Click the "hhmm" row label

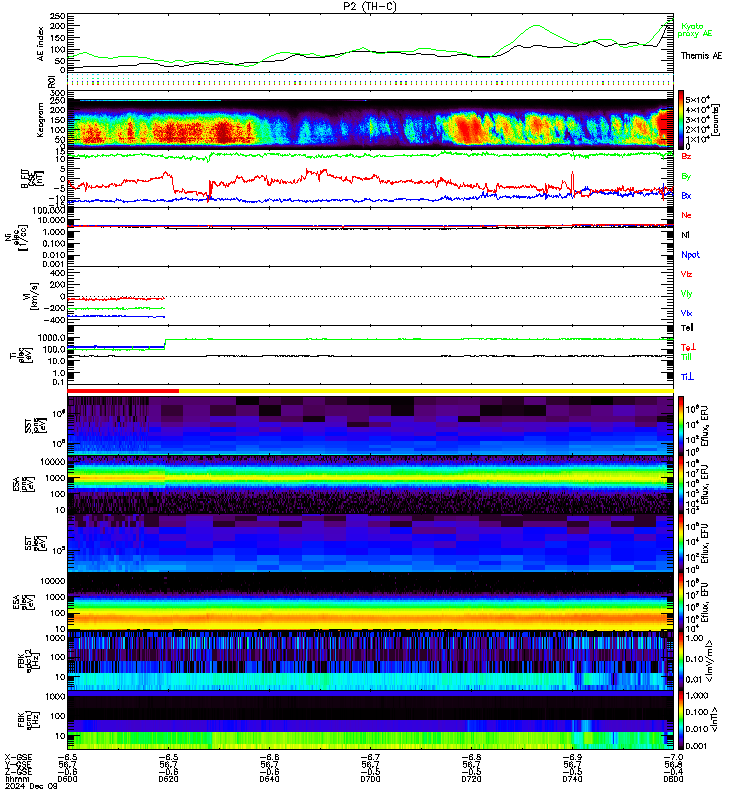coord(17,779)
